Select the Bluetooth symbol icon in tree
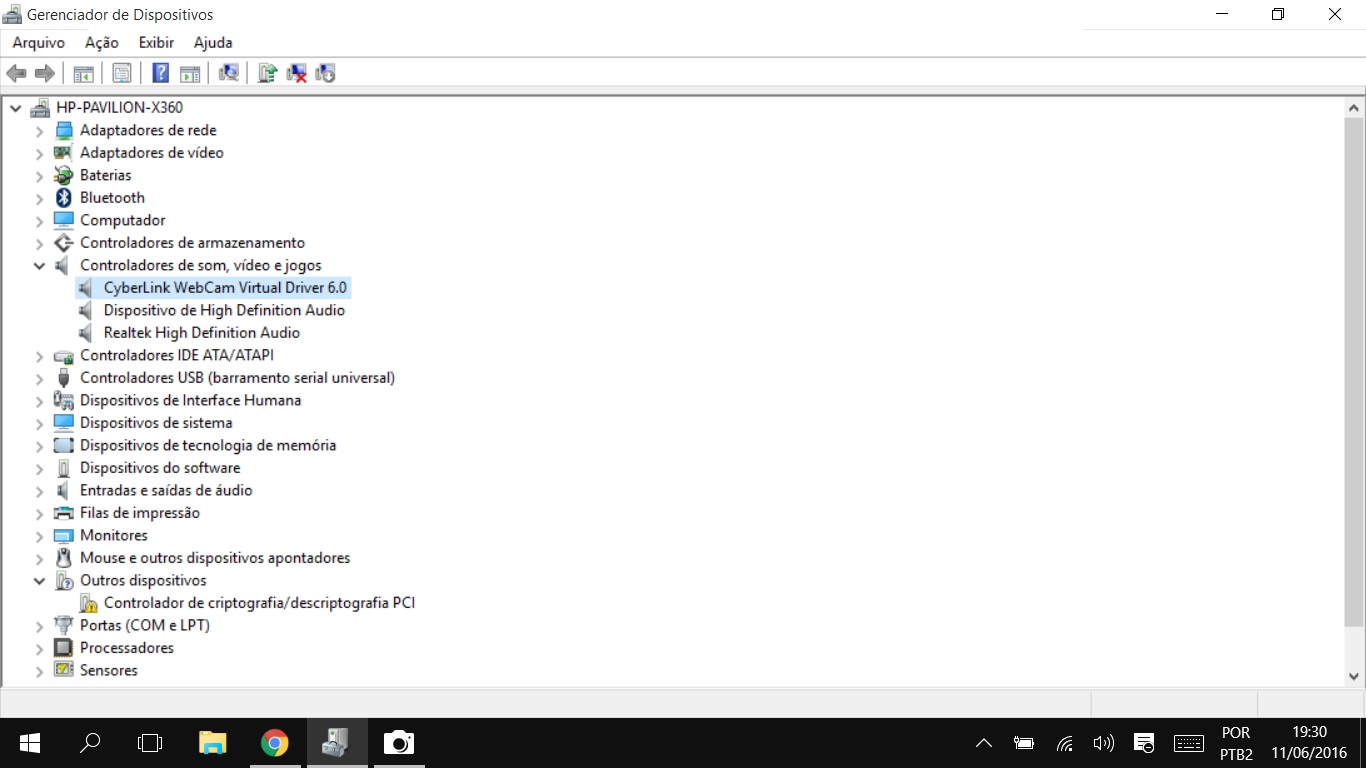This screenshot has height=768, width=1366. tap(64, 198)
